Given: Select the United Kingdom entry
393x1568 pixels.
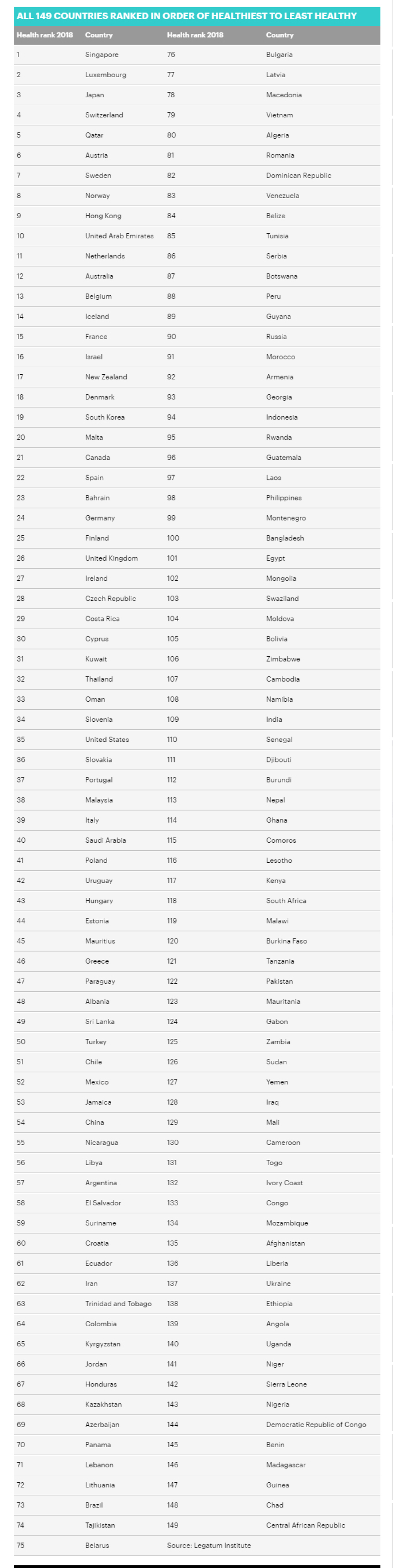Looking at the screenshot, I should point(111,558).
